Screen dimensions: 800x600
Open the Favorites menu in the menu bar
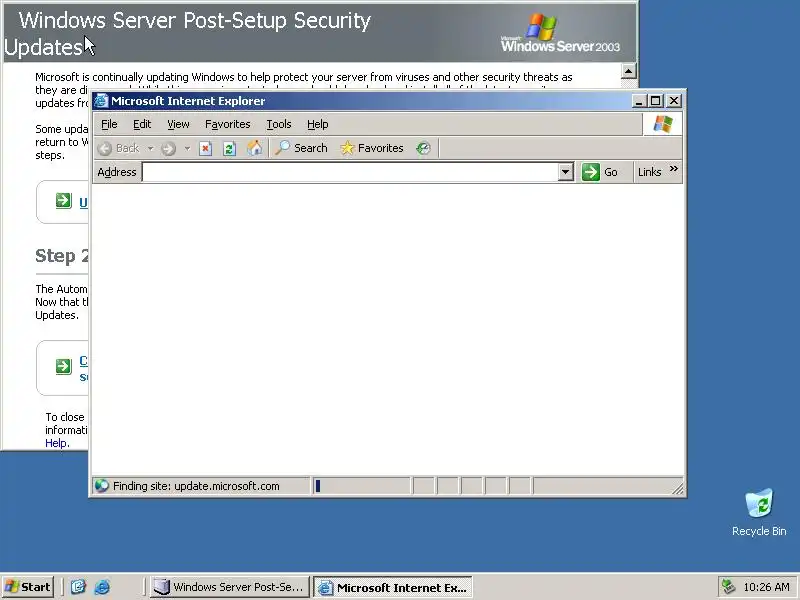[x=228, y=124]
